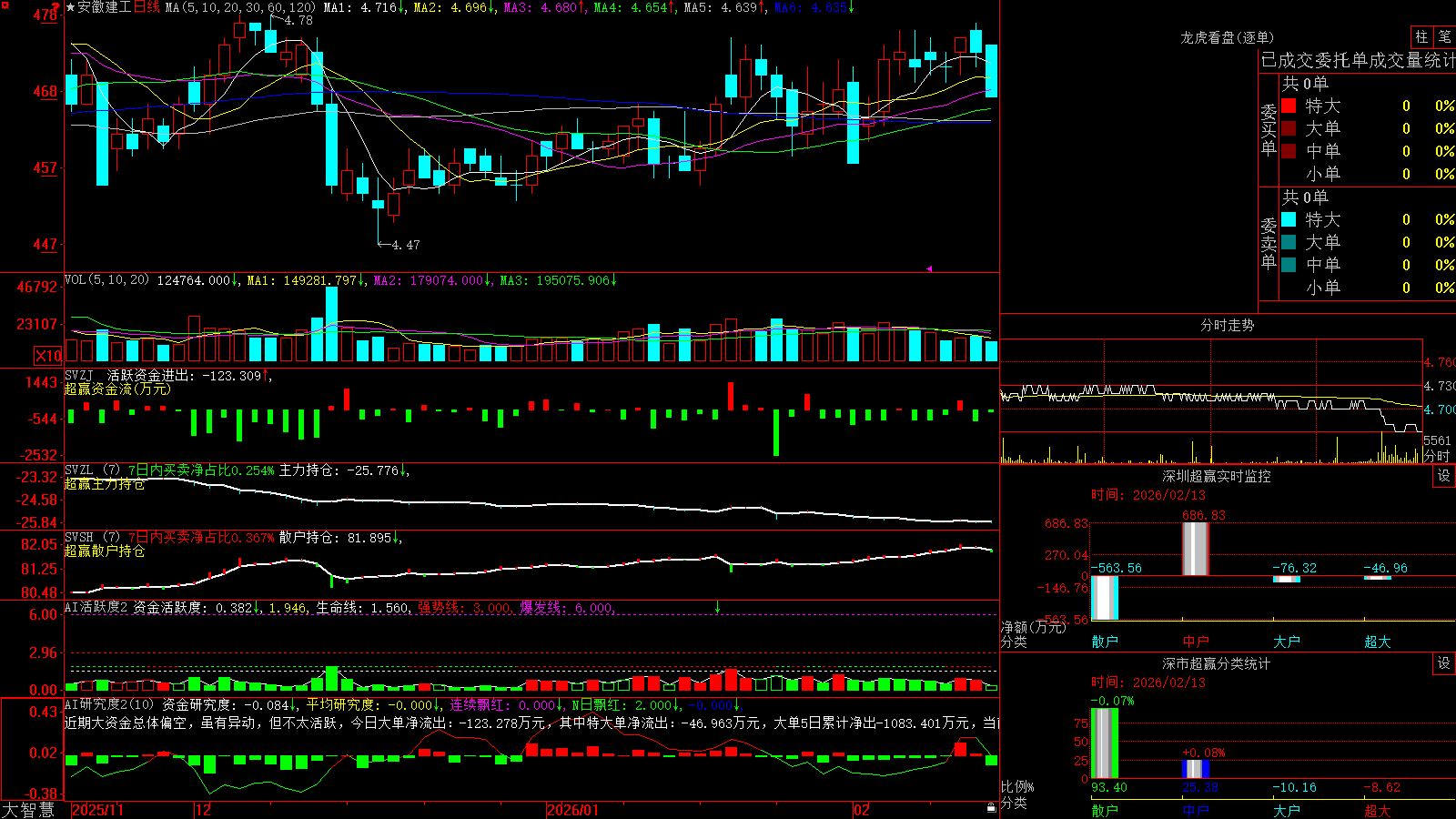The image size is (1456, 819).
Task: Click the 超赢主力持仓 label
Action: click(105, 484)
